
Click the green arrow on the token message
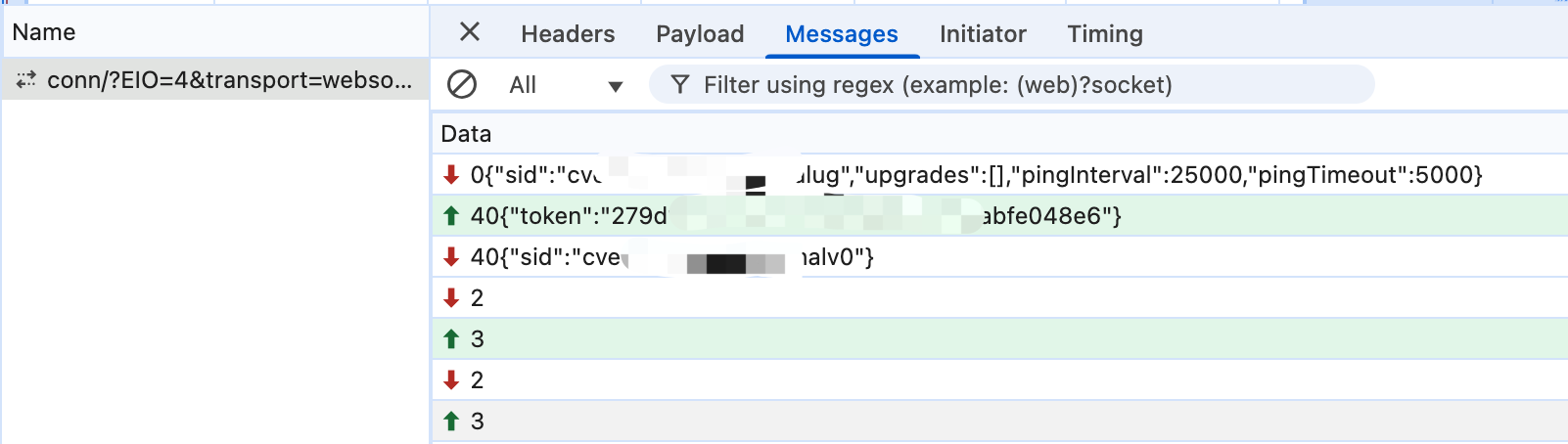tap(451, 216)
